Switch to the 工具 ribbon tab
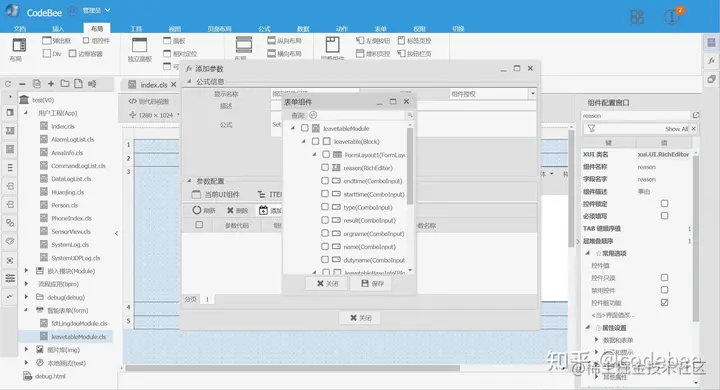Screen dimensions: 720x390 [x=136, y=28]
